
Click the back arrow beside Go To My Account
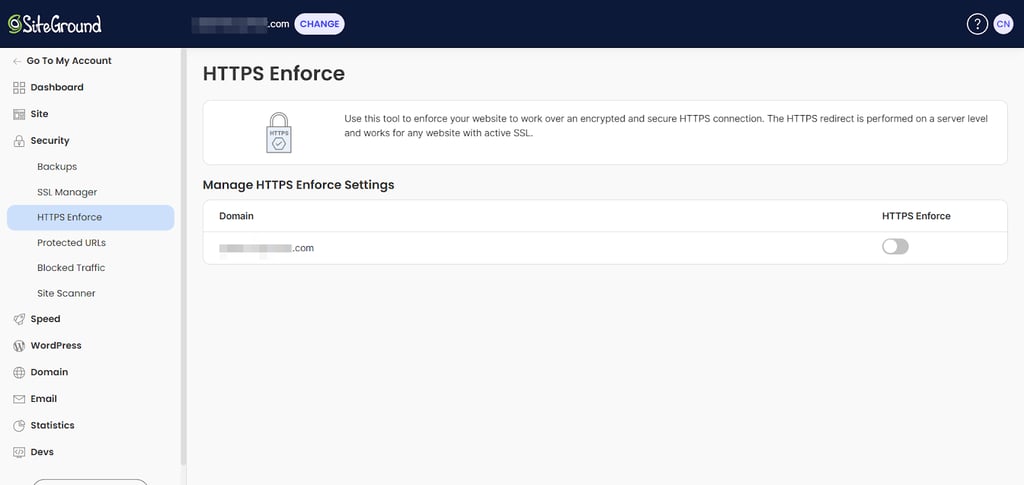(x=17, y=61)
